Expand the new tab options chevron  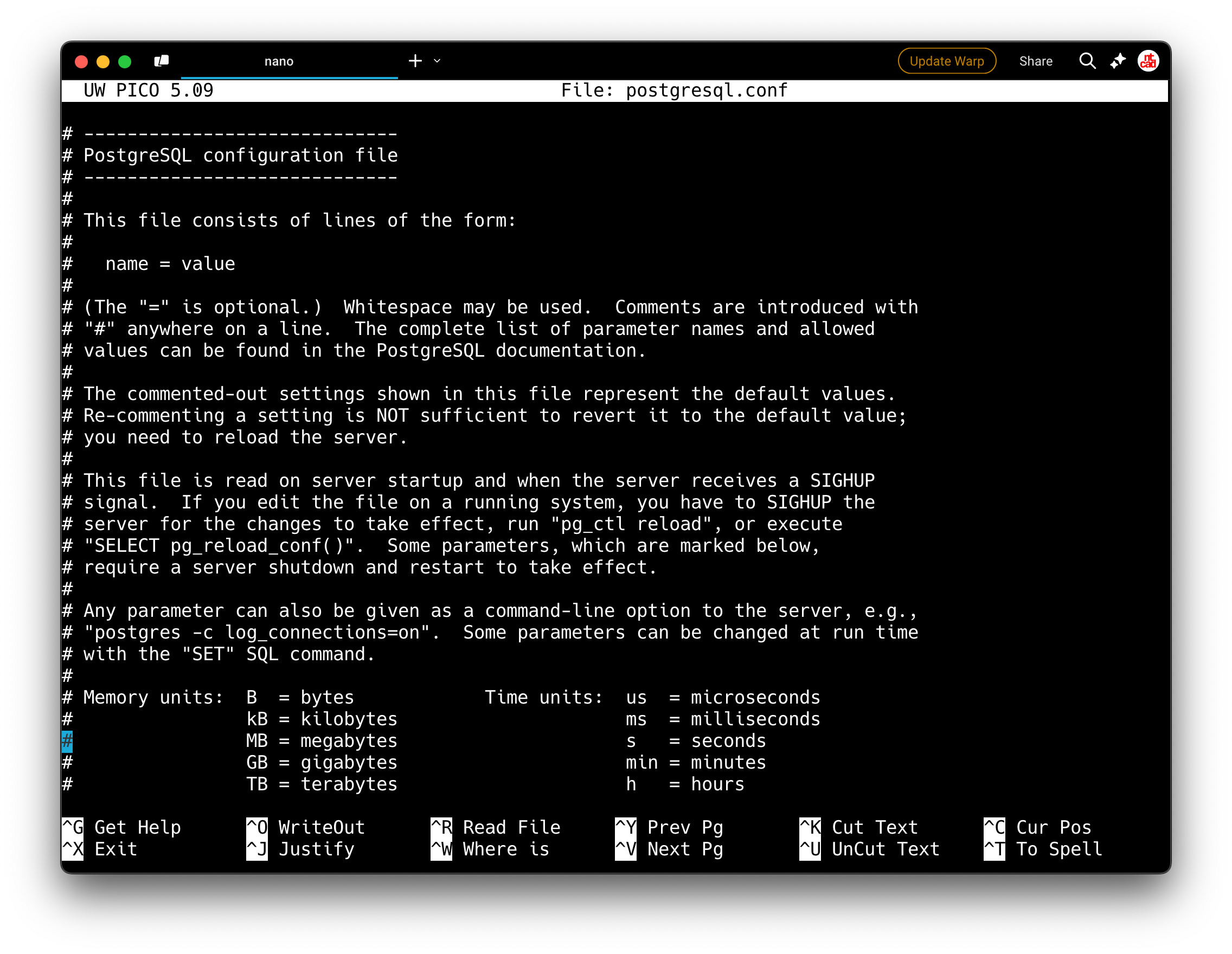click(x=437, y=61)
